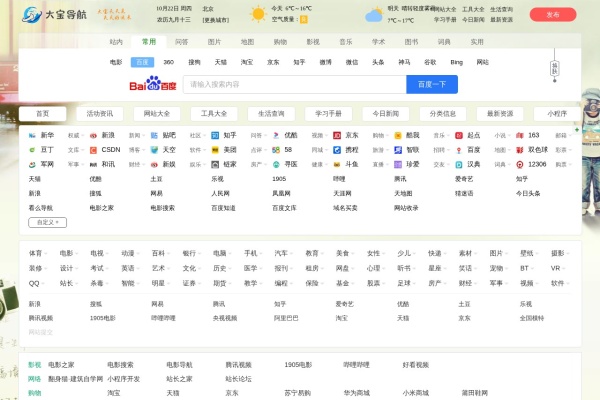600x400 pixels.
Task: Click the 贴吧 site icon
Action: pyautogui.click(x=154, y=136)
